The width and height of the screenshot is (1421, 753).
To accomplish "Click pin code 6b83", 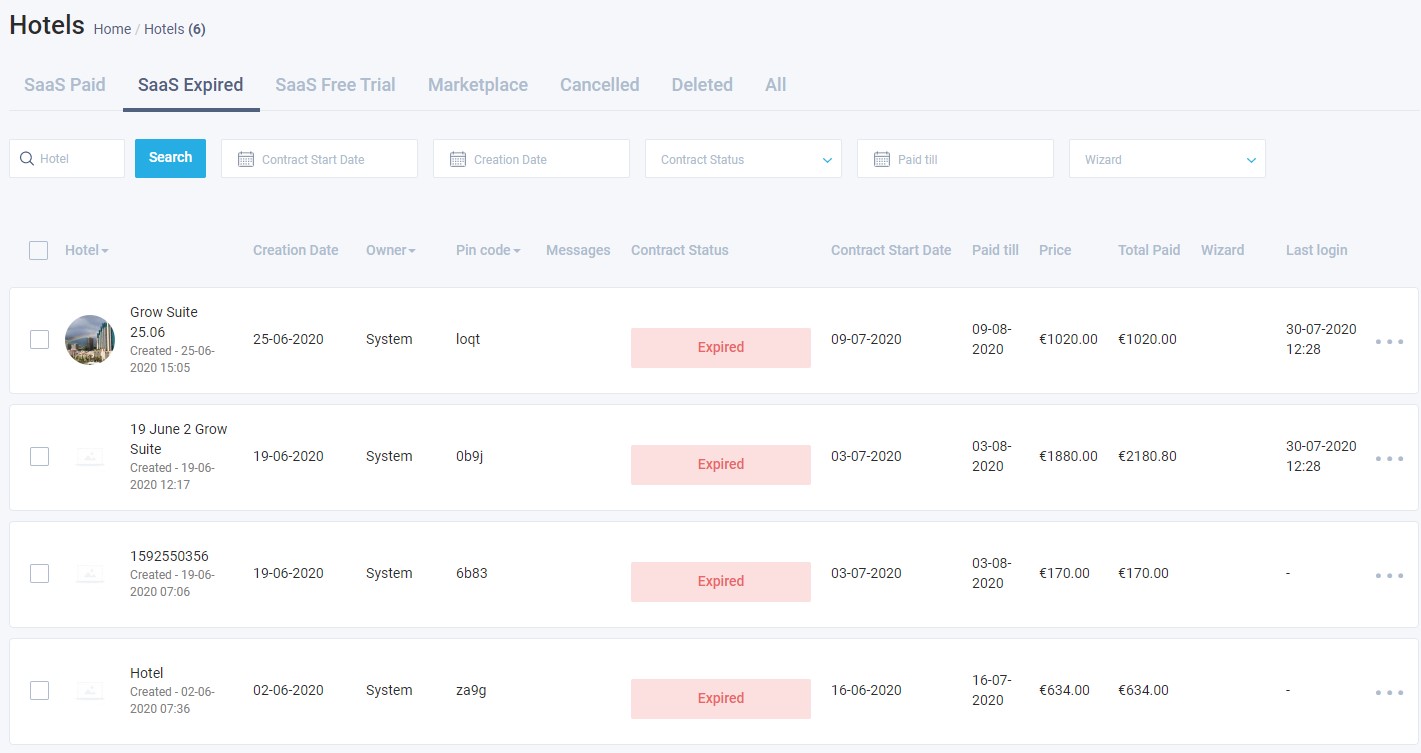I will click(472, 573).
